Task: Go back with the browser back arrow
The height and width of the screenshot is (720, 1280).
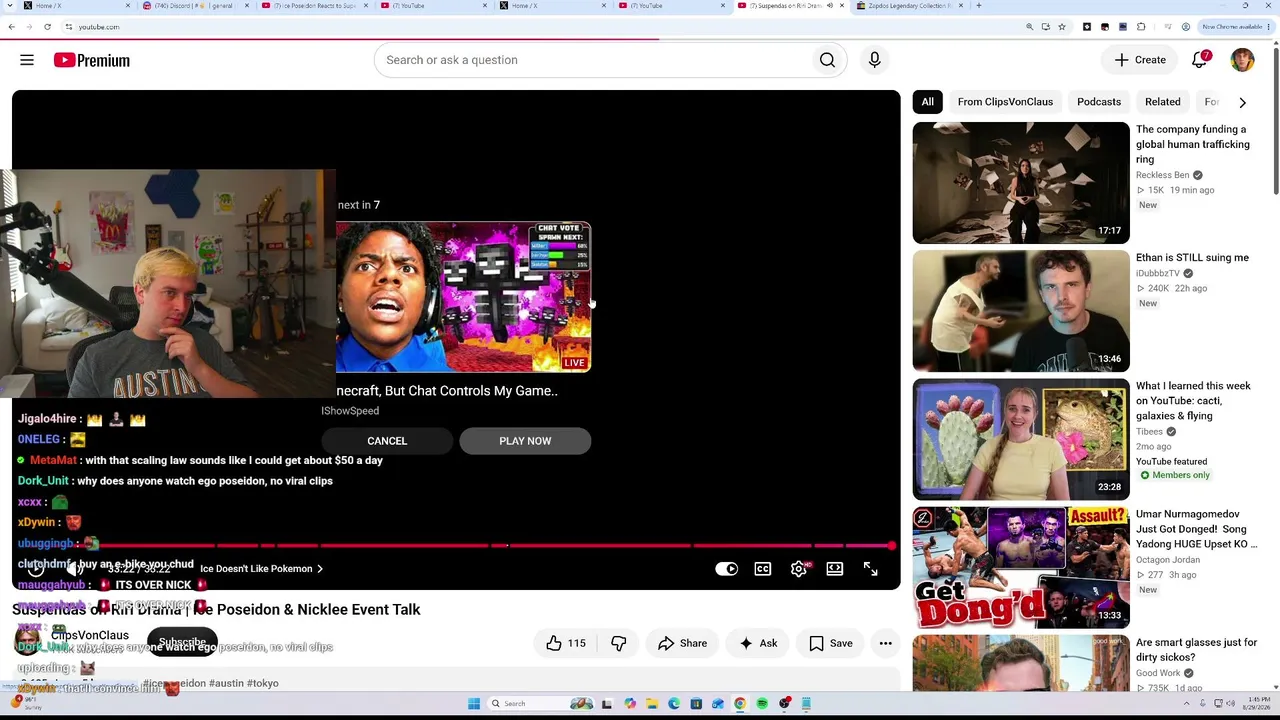Action: click(11, 27)
